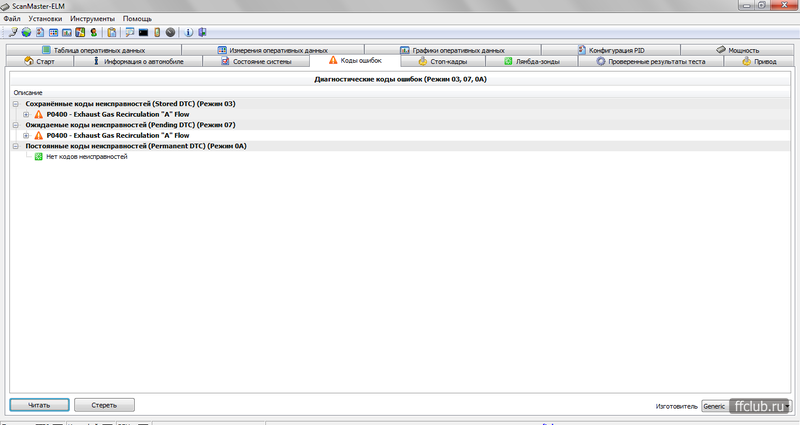Click warning icon of stored P0400 code
The width and height of the screenshot is (800, 425).
pos(39,114)
